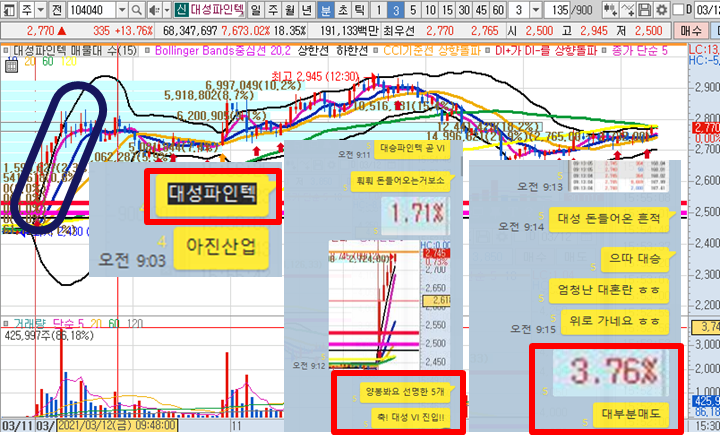Click the 상한선 upper band legend text
This screenshot has height=435, width=720.
[x=314, y=50]
